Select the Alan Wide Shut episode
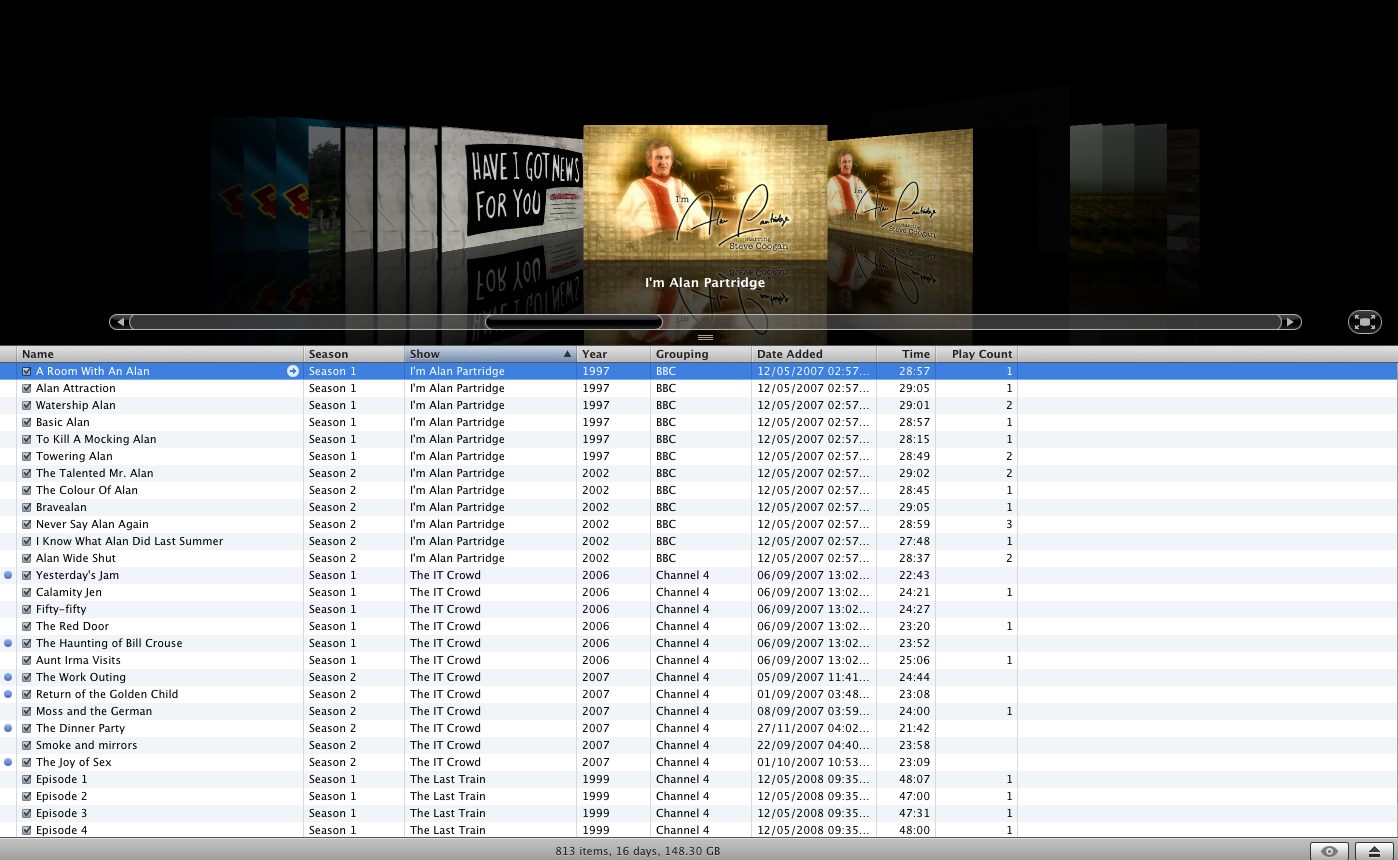The height and width of the screenshot is (860, 1398). coord(699,558)
